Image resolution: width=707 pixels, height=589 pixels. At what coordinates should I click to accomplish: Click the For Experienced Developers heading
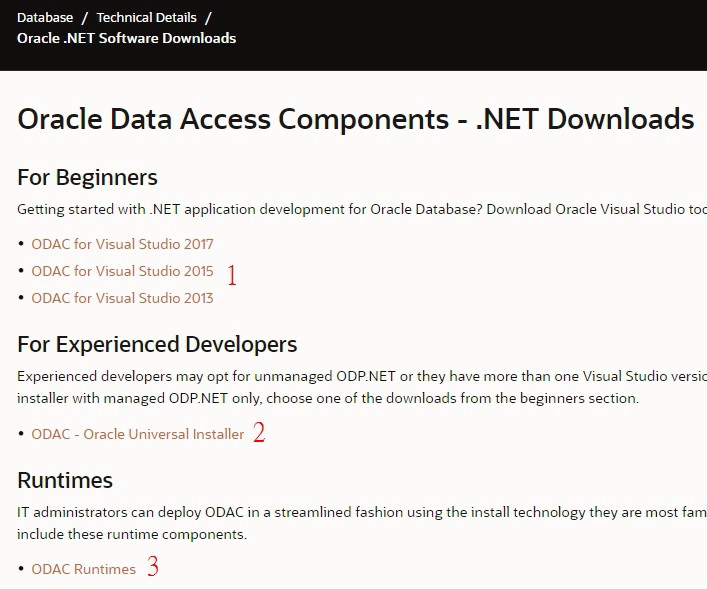[157, 345]
